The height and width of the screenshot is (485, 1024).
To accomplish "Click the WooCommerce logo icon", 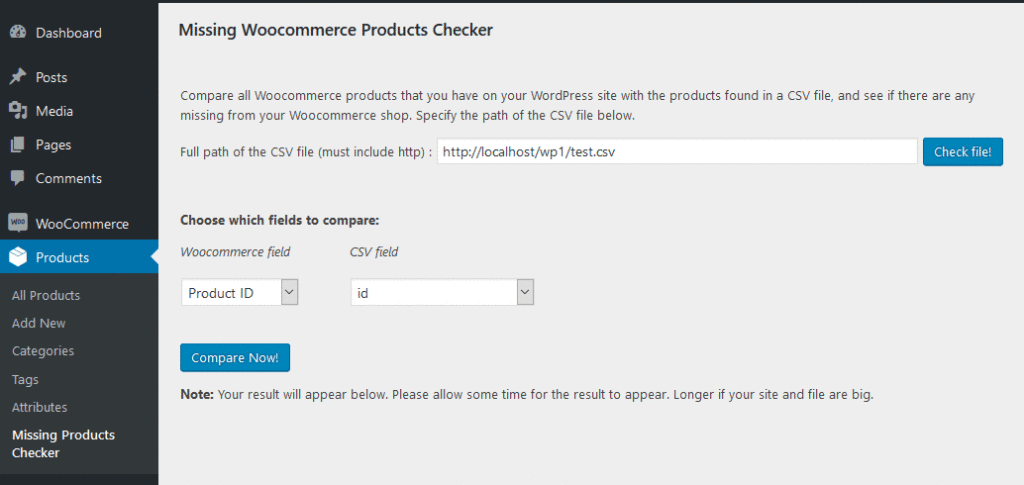I will tap(18, 223).
